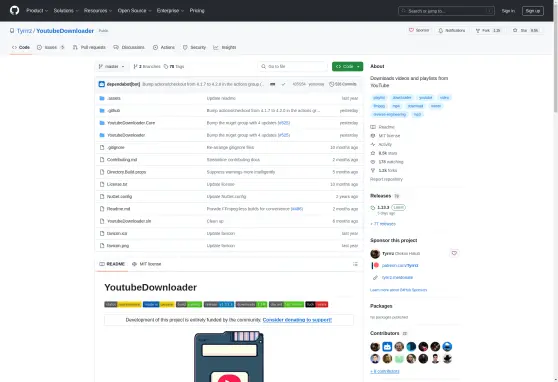Expand the Solutions menu

click(66, 11)
